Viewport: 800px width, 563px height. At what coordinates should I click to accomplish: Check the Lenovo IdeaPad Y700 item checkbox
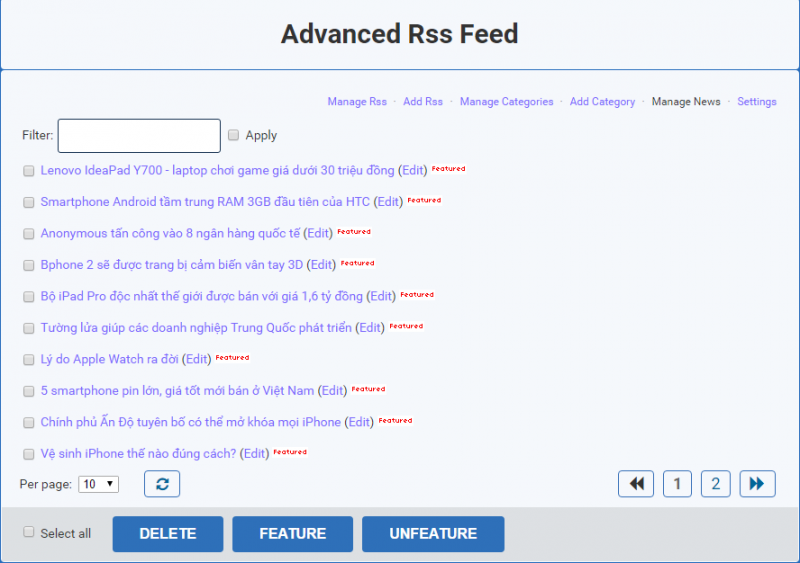point(29,170)
